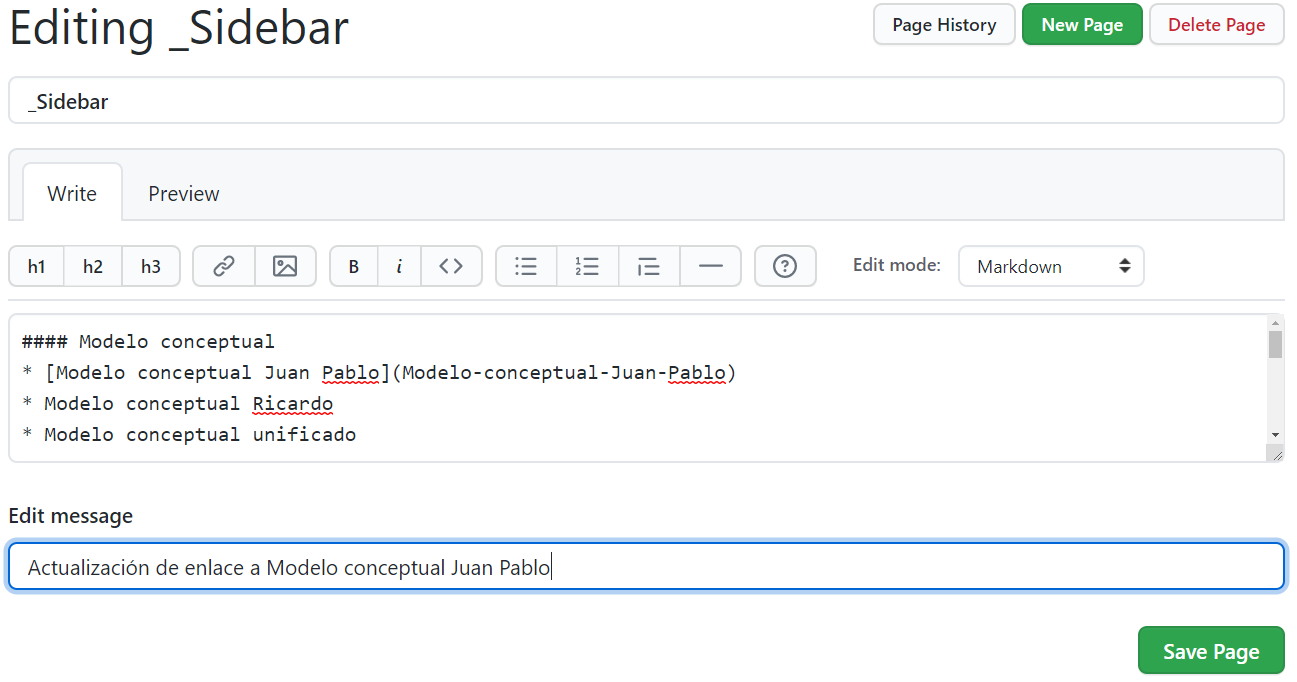Insert an image with the image icon
Viewport: 1297px width, 682px height.
(286, 266)
